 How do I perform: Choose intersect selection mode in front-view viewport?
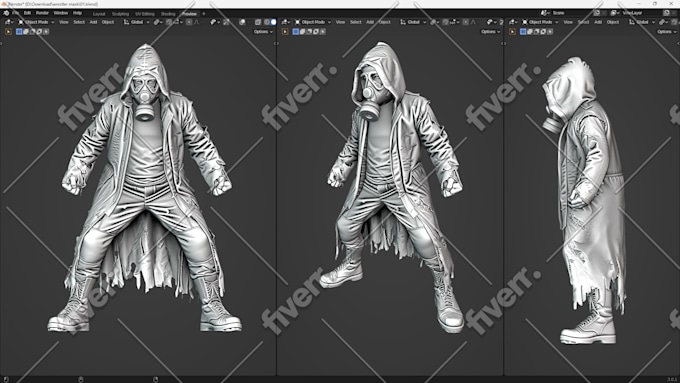pos(46,32)
